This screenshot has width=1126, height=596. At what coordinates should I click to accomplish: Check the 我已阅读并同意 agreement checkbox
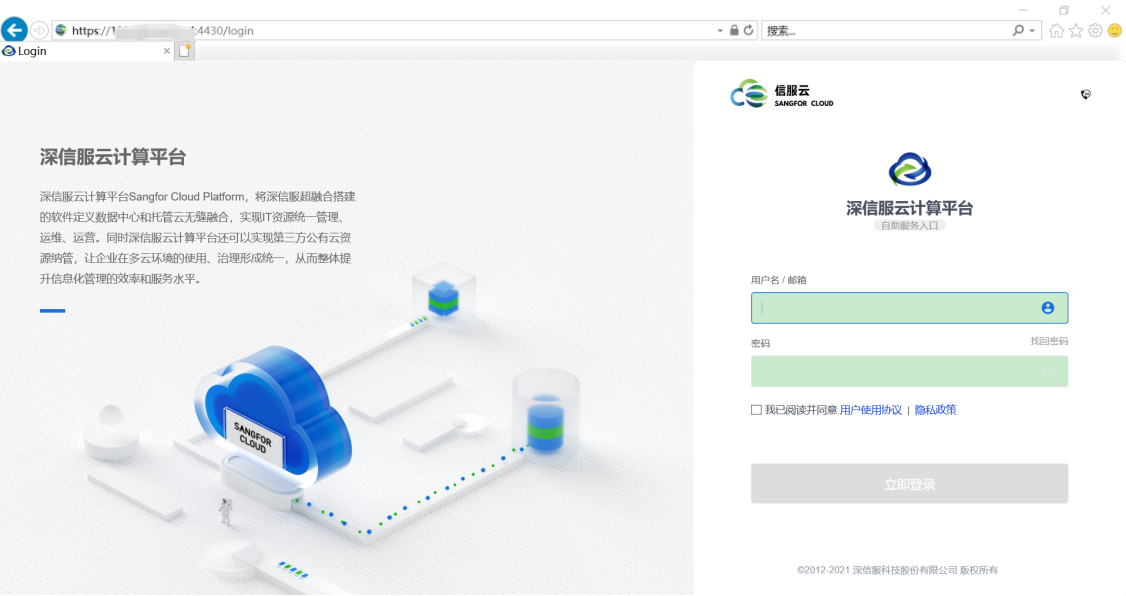(x=756, y=410)
